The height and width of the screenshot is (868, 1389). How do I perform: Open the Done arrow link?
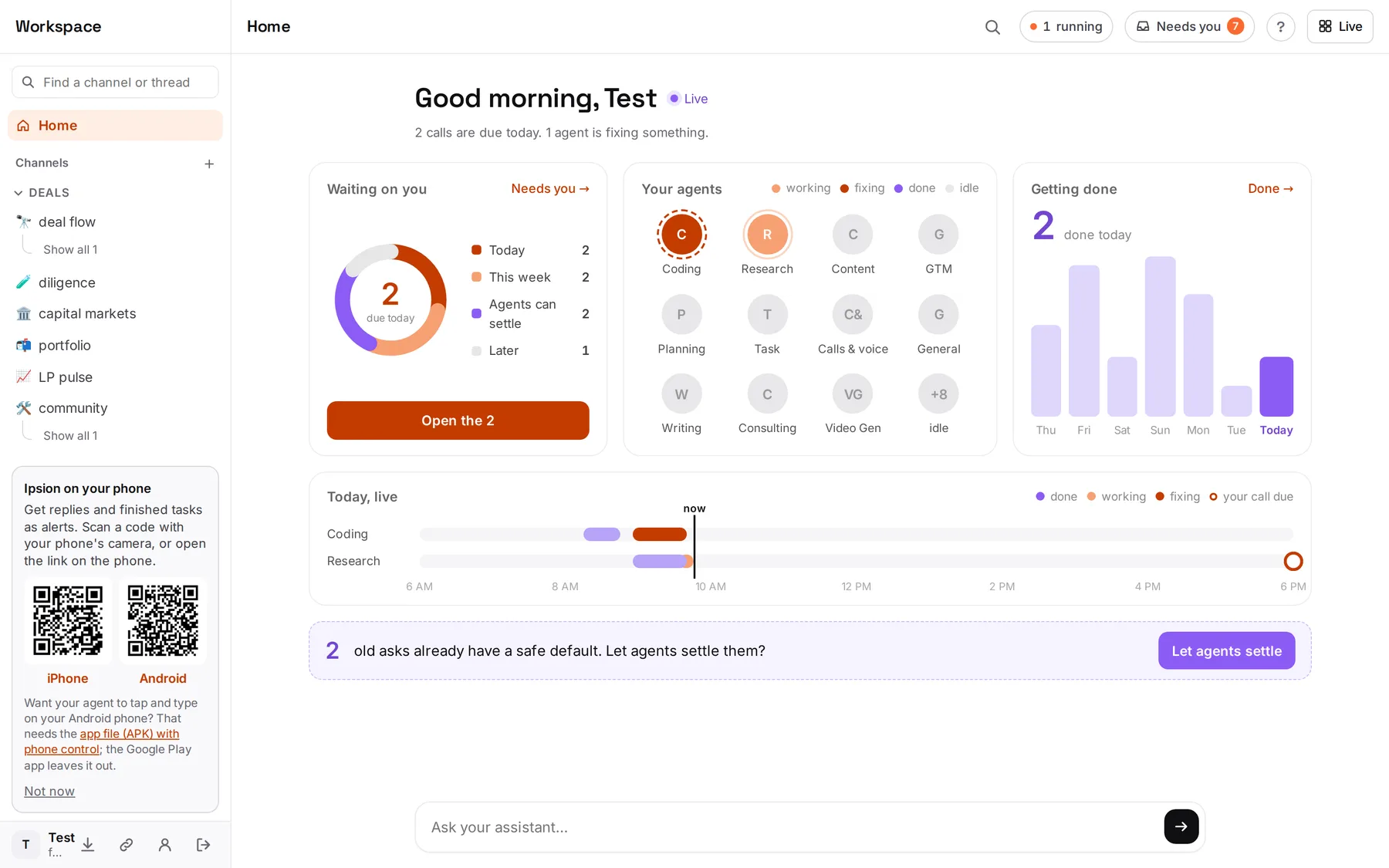[x=1270, y=189]
